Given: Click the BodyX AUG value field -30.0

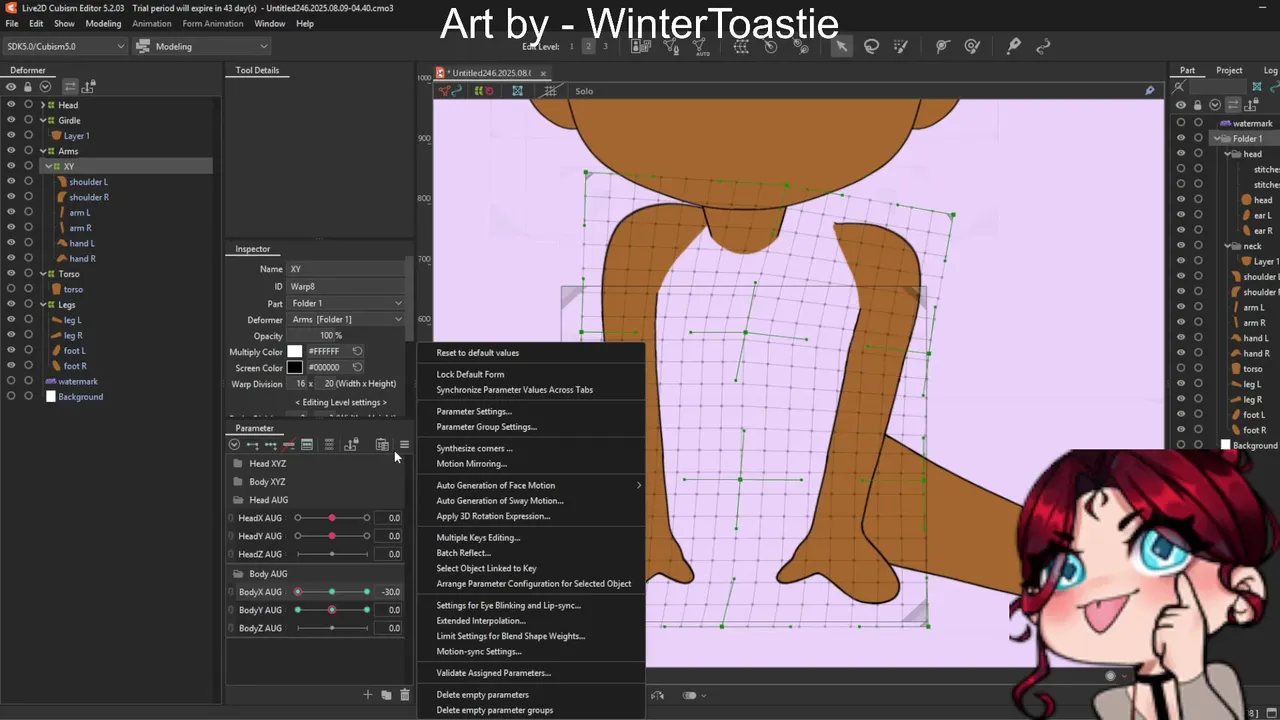Looking at the screenshot, I should (388, 592).
